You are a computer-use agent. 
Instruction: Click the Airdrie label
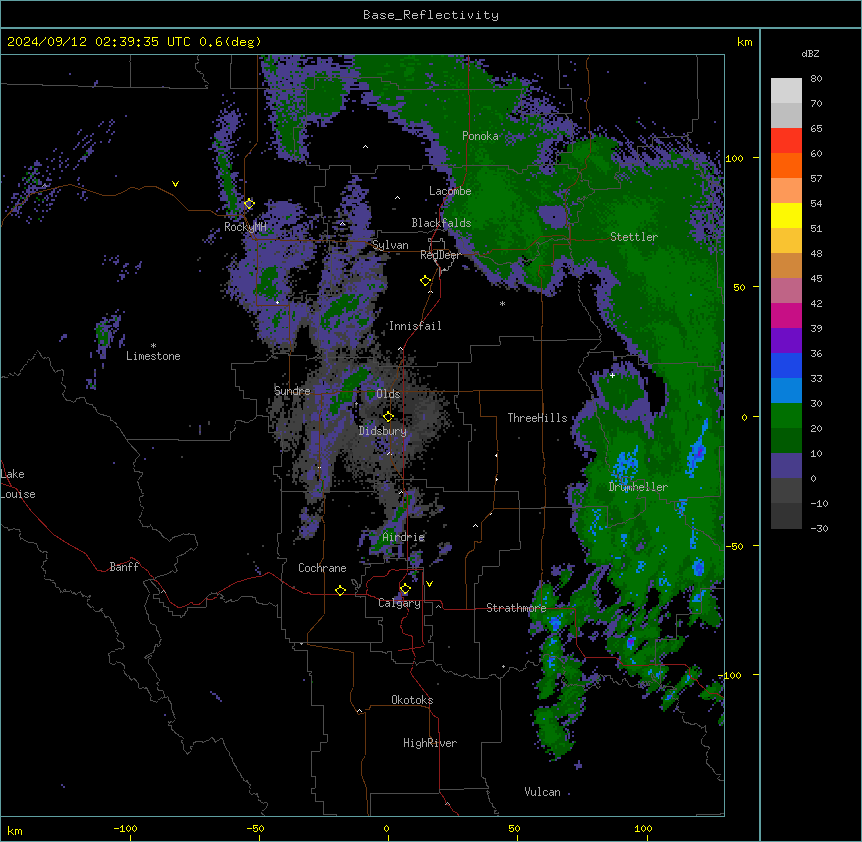point(404,537)
